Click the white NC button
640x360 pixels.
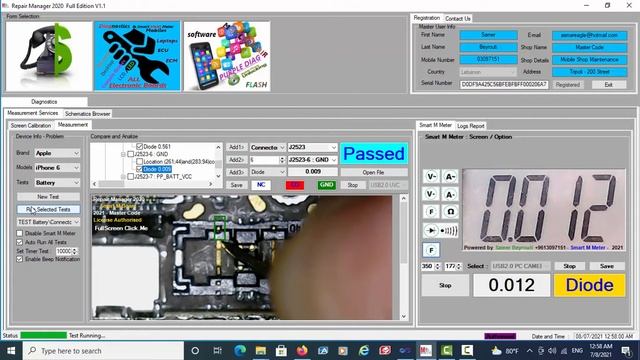tap(261, 185)
